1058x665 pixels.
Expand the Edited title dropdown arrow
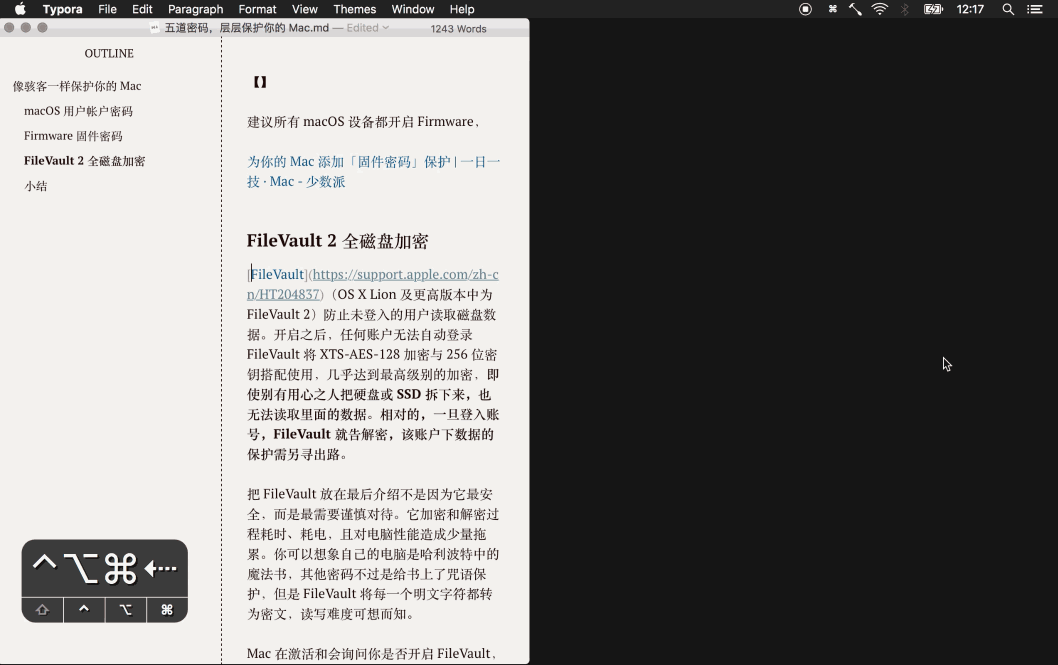click(385, 28)
